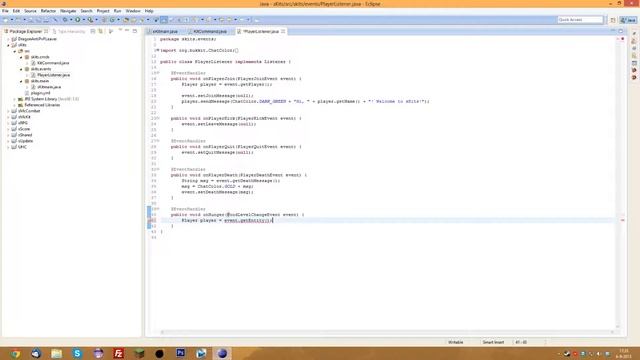Click Collapse All in Package Explorer
Screen dimensions: 640x360
[93, 31]
